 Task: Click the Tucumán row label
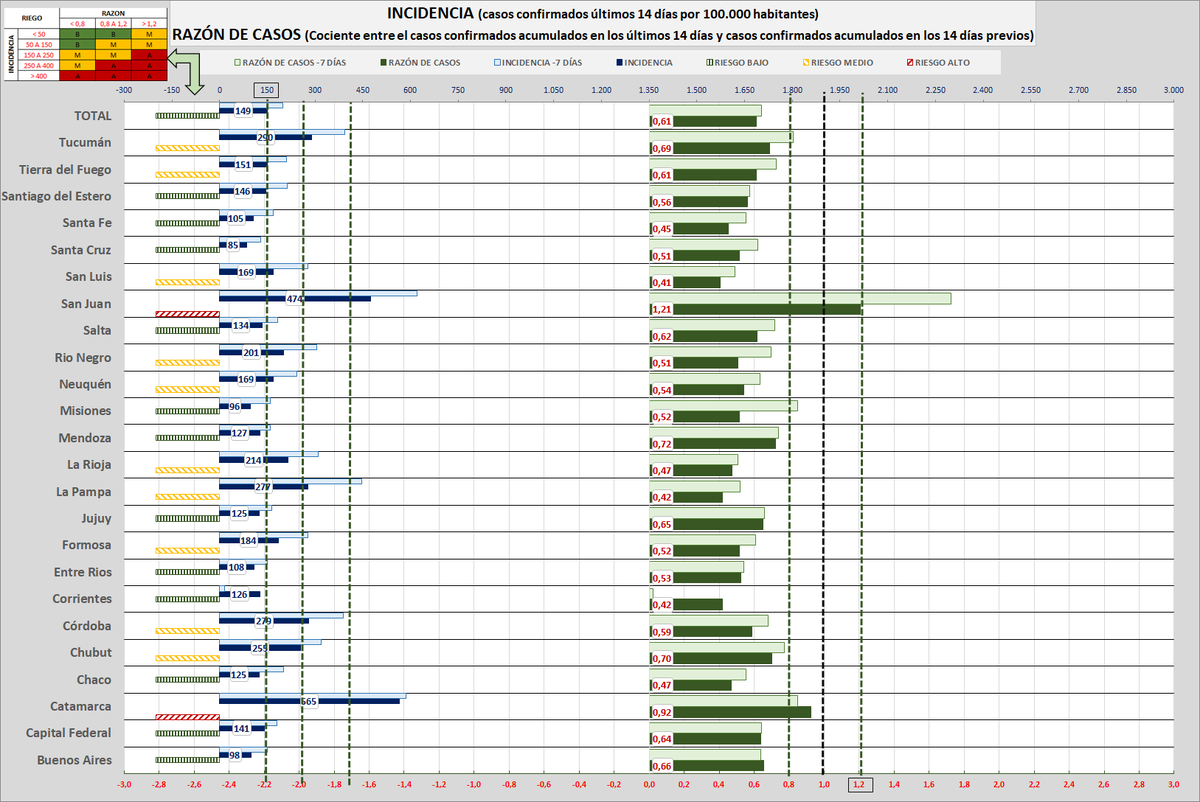(x=84, y=143)
